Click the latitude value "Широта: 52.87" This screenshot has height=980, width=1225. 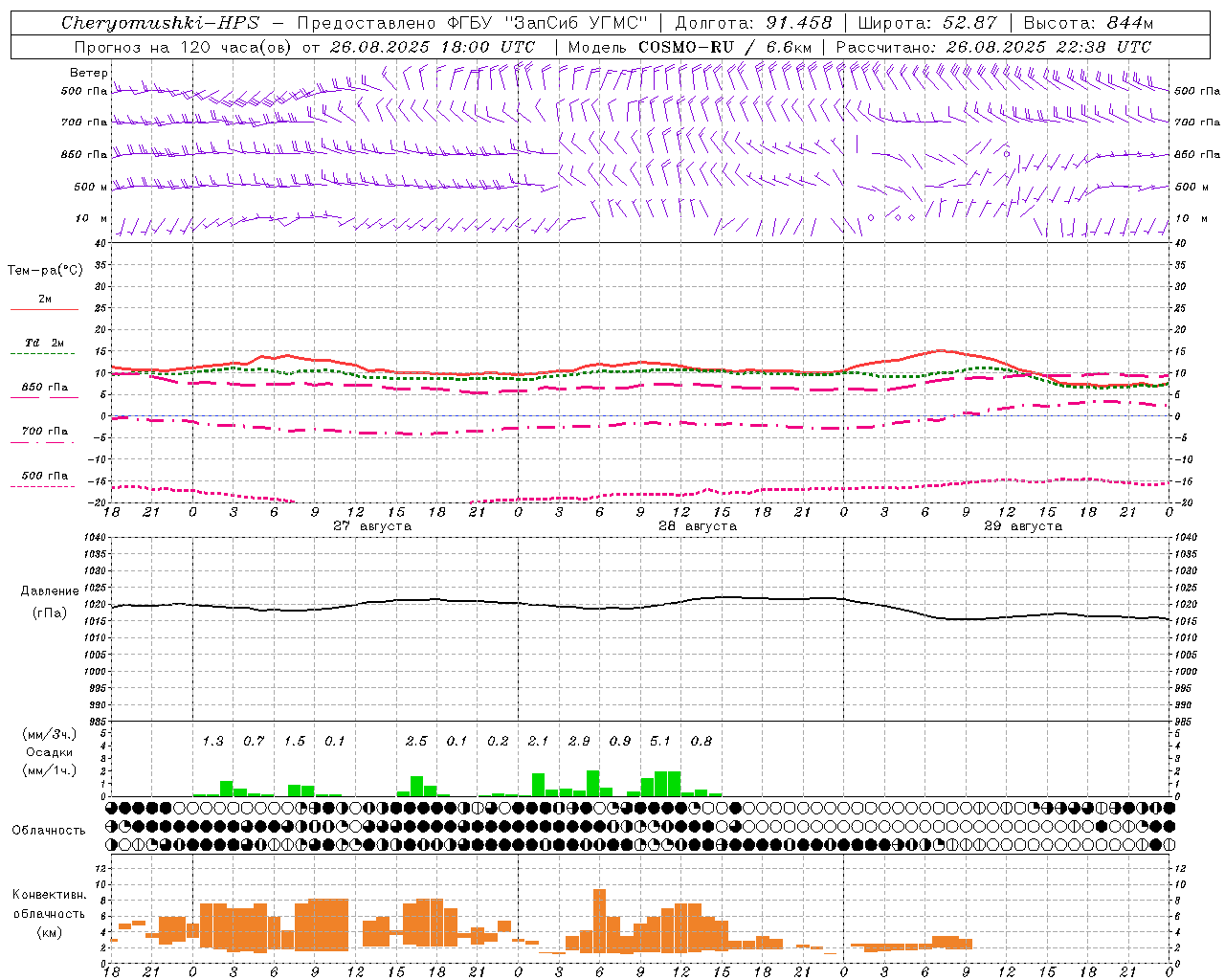point(927,23)
